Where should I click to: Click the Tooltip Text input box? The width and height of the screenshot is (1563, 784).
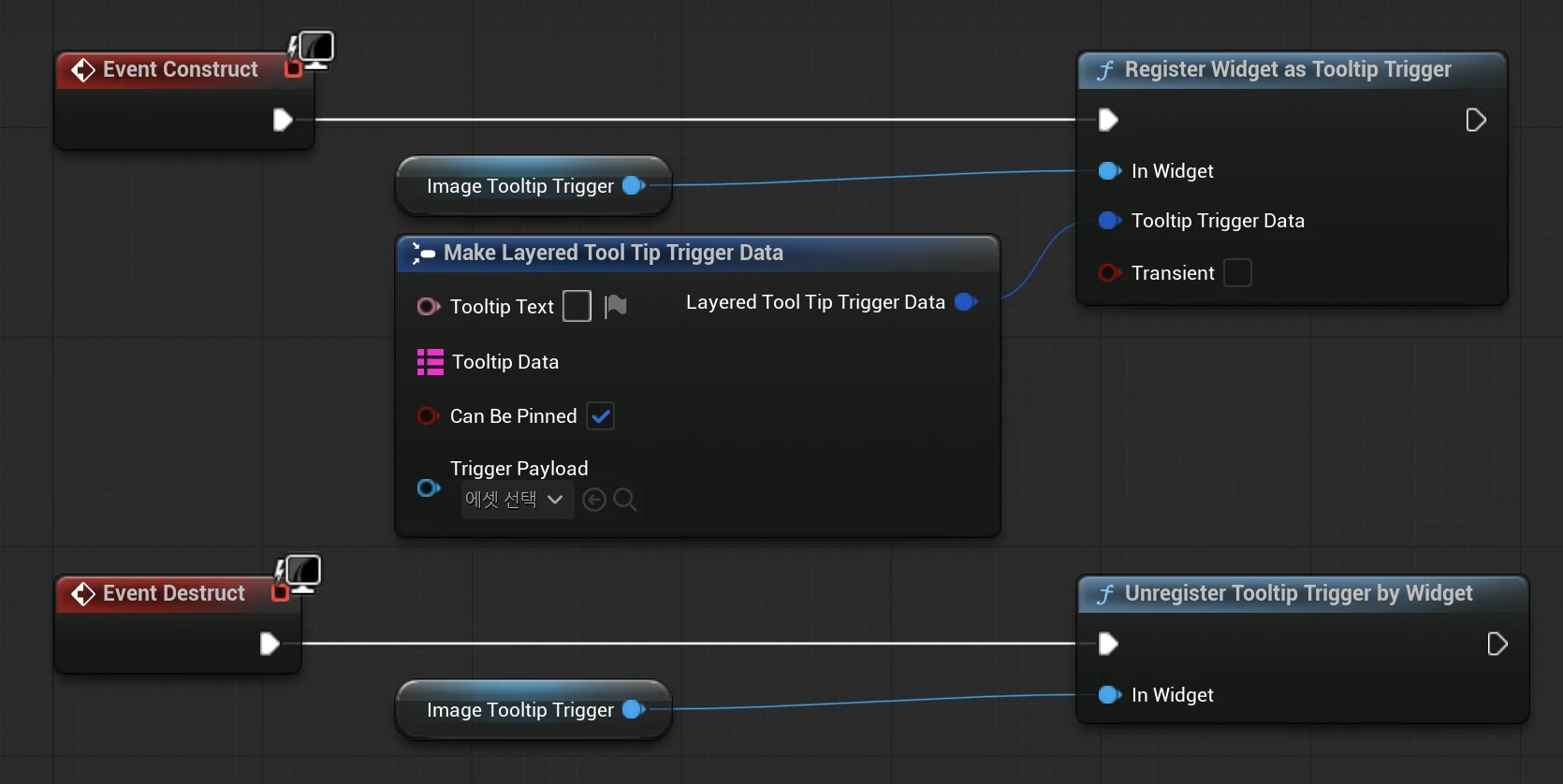(x=577, y=306)
